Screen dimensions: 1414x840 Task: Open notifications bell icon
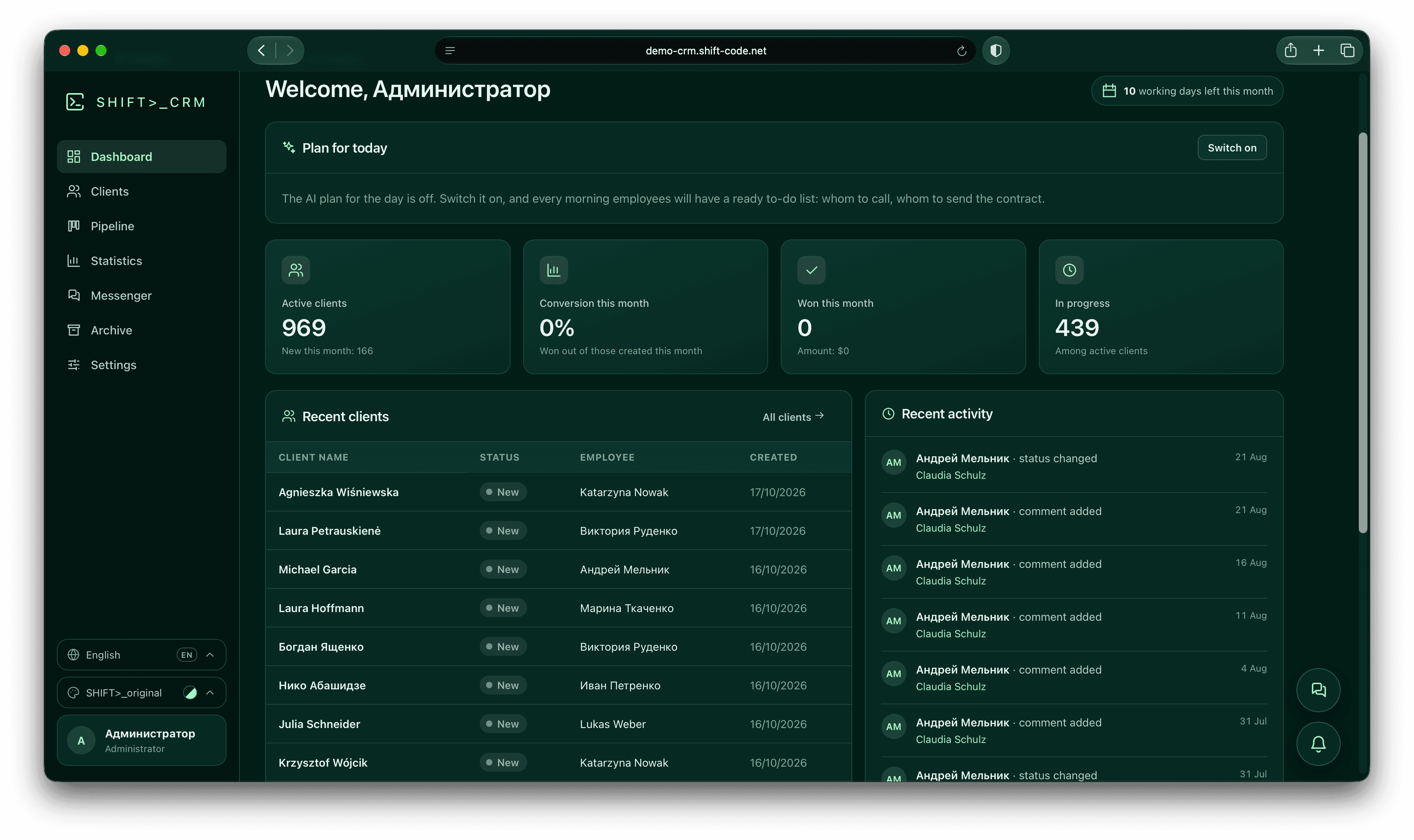tap(1318, 743)
